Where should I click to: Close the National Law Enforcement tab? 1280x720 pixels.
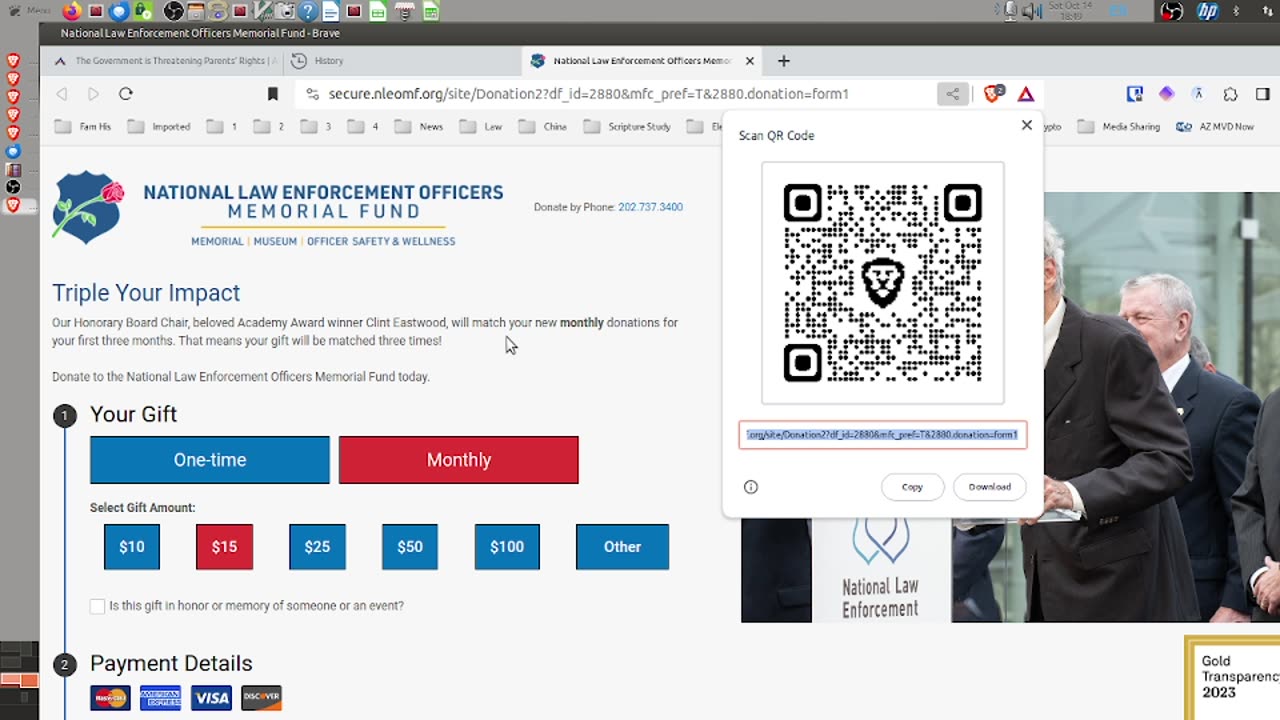[750, 61]
